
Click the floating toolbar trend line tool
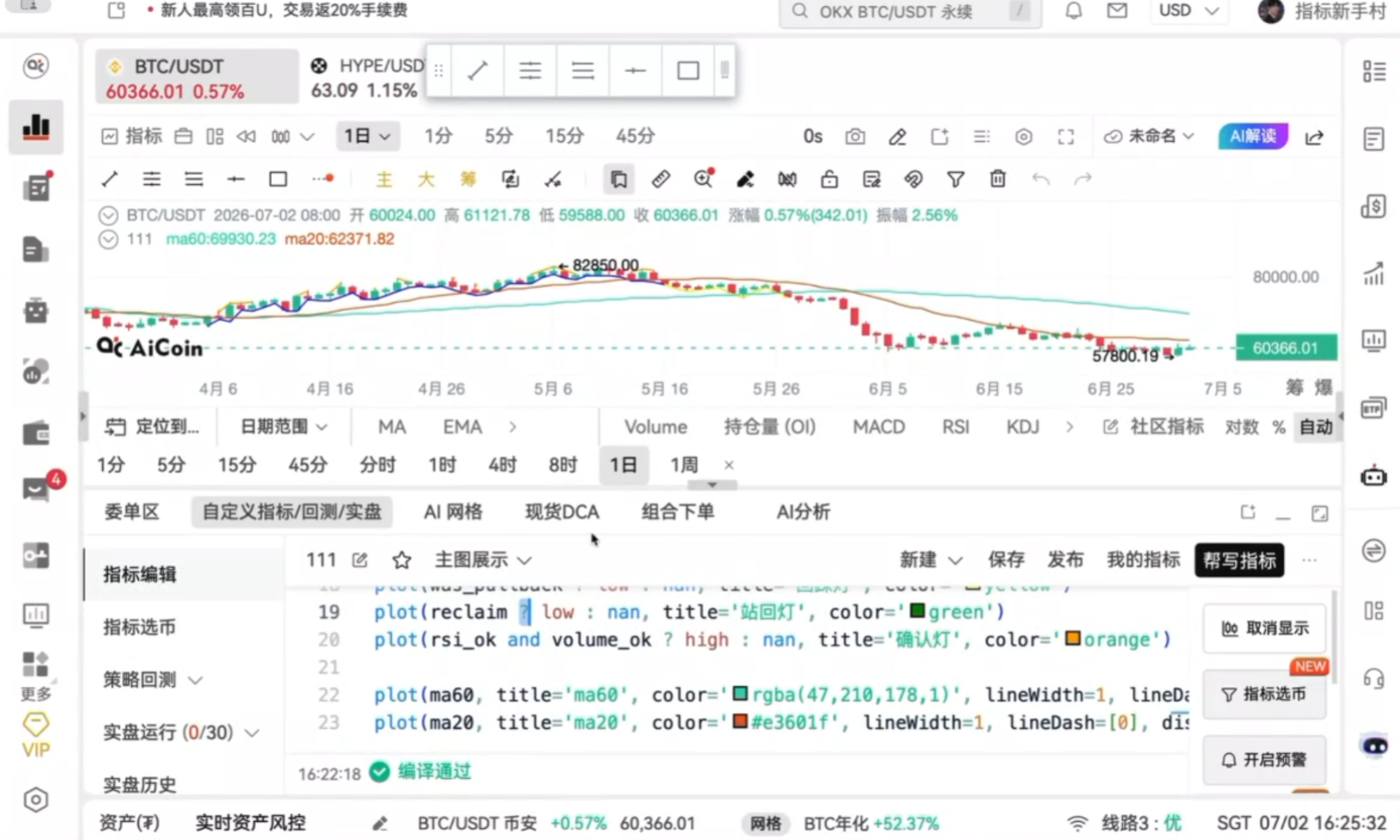(478, 71)
